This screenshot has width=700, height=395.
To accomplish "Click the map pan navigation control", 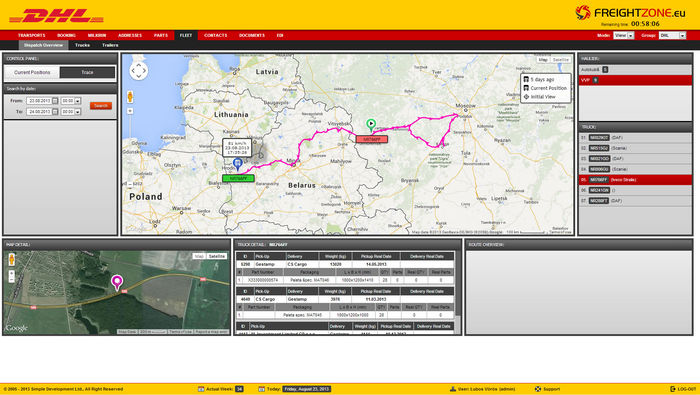I will (x=138, y=71).
